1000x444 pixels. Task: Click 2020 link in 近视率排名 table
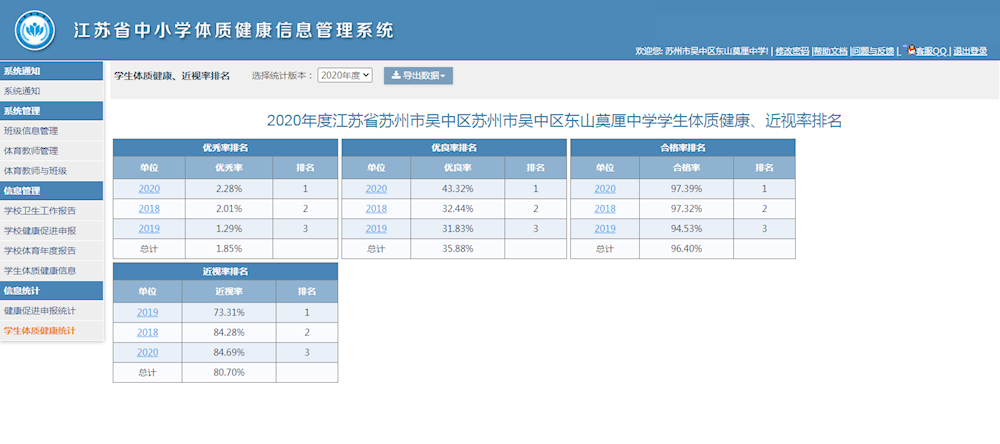147,352
